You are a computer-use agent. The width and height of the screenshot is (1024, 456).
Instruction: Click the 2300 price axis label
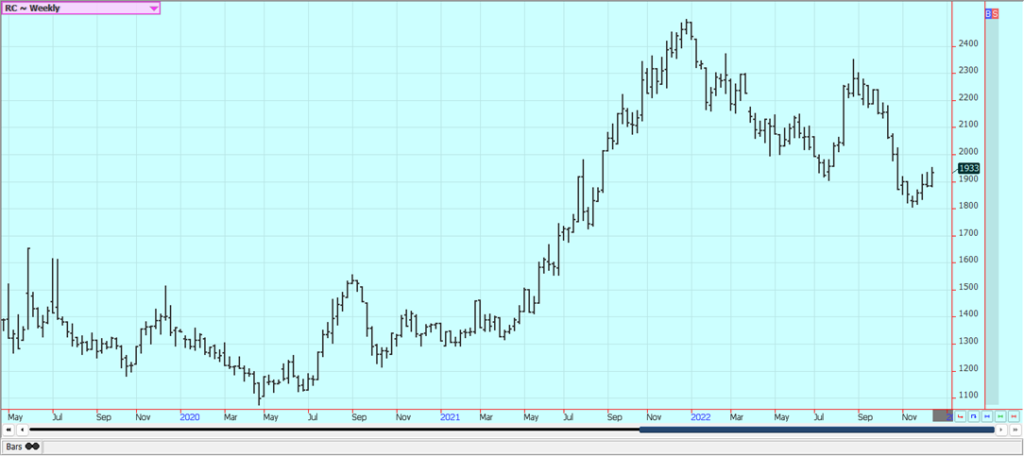tap(968, 71)
